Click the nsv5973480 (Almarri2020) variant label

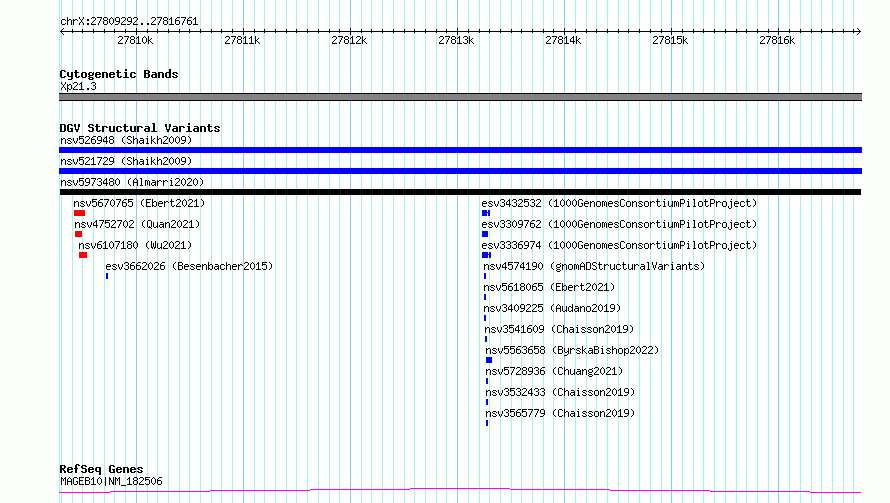[132, 182]
